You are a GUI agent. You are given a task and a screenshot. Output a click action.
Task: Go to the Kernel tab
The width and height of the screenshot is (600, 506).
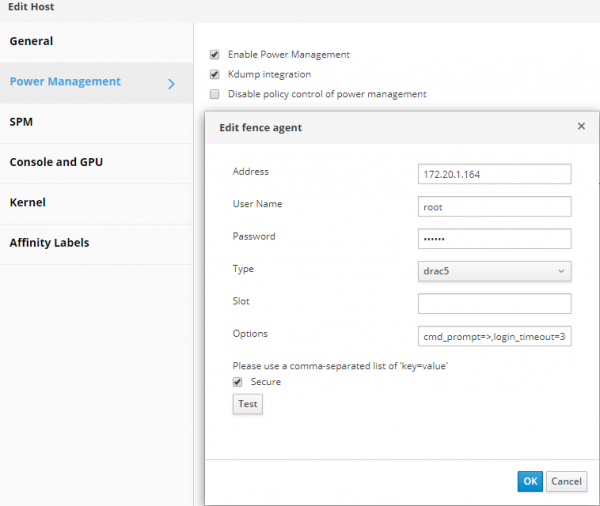pos(28,202)
